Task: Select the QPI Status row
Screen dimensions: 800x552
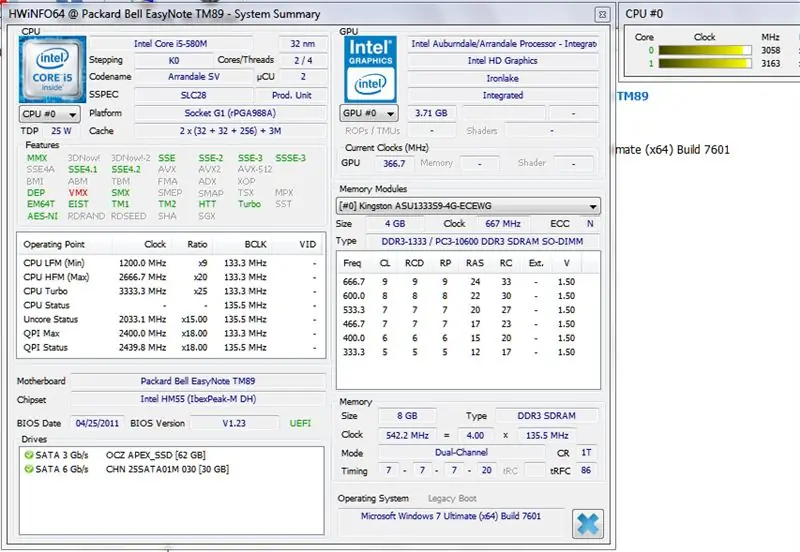Action: (x=171, y=347)
